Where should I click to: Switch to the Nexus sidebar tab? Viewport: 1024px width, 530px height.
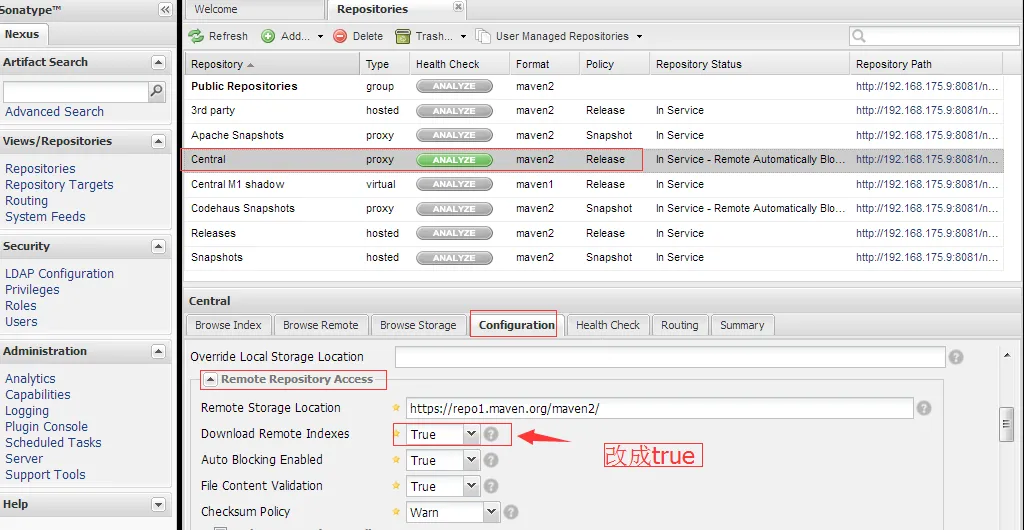click(23, 35)
